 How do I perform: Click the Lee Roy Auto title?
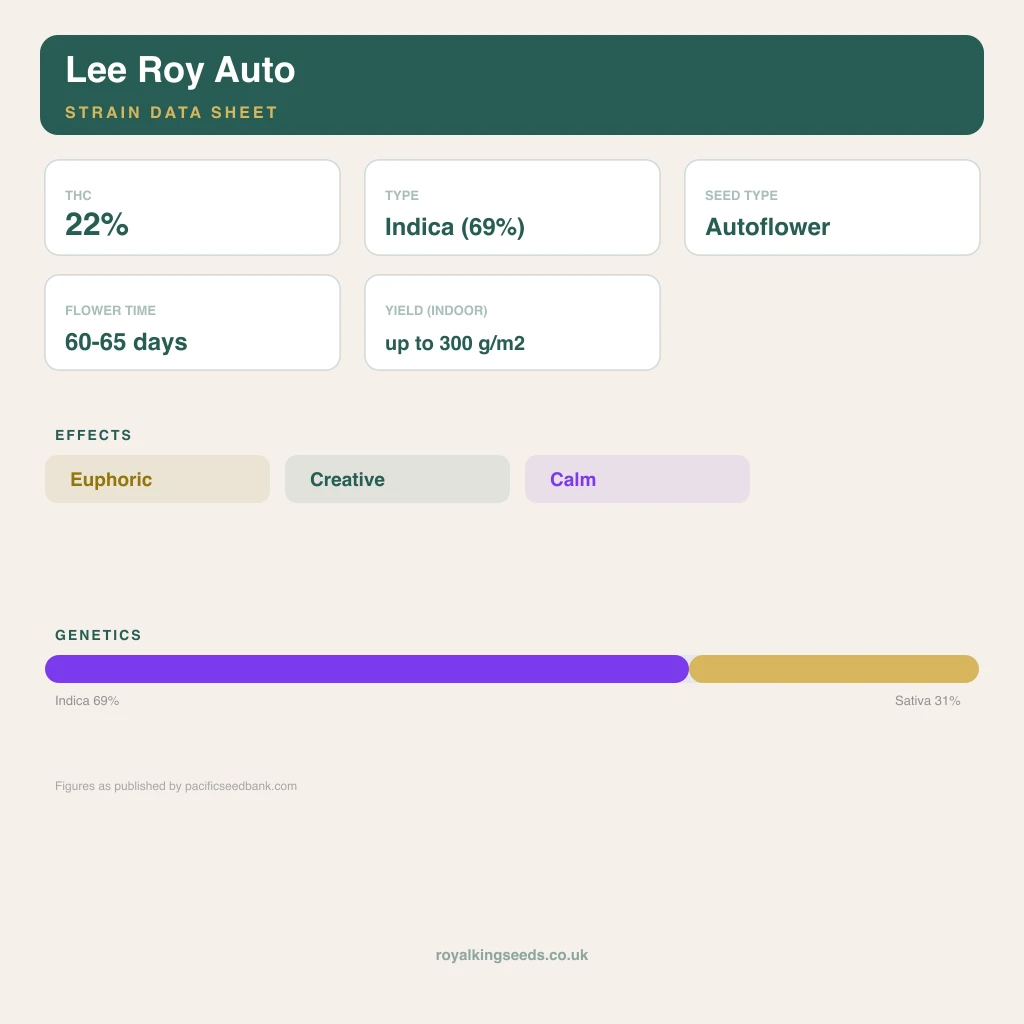[x=180, y=70]
